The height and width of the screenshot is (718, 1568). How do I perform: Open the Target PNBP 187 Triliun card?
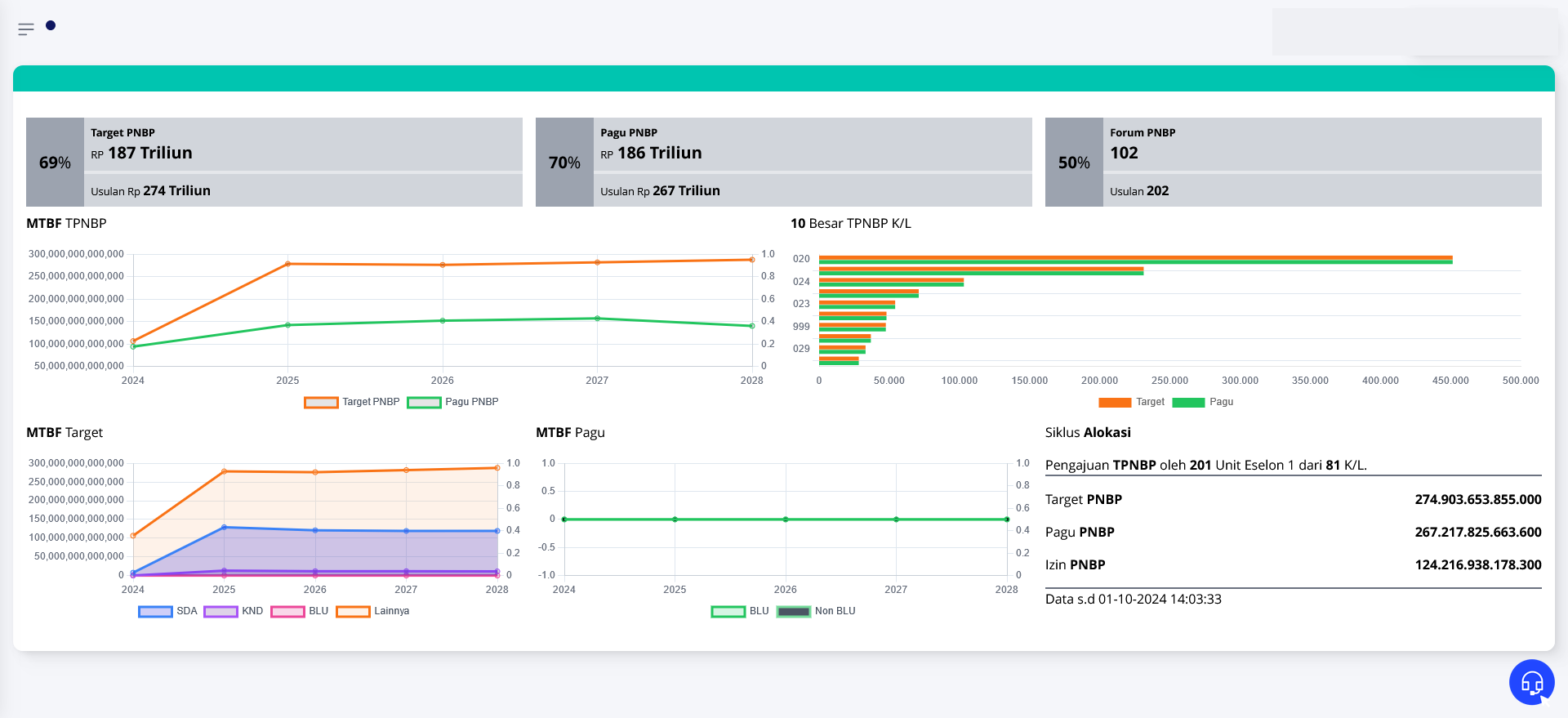pyautogui.click(x=274, y=162)
